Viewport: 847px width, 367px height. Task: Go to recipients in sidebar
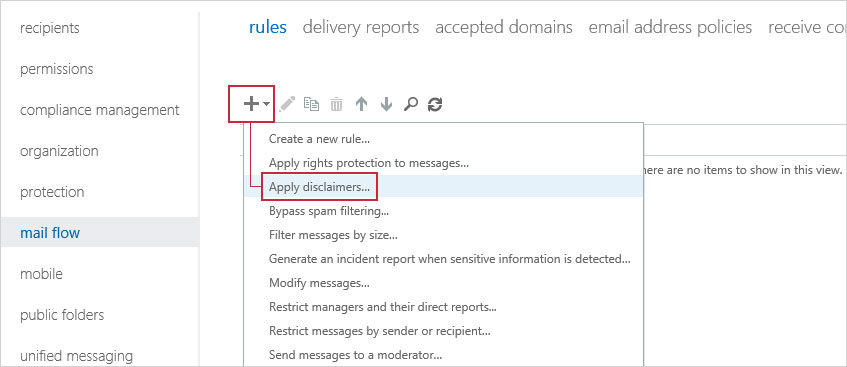[x=50, y=28]
